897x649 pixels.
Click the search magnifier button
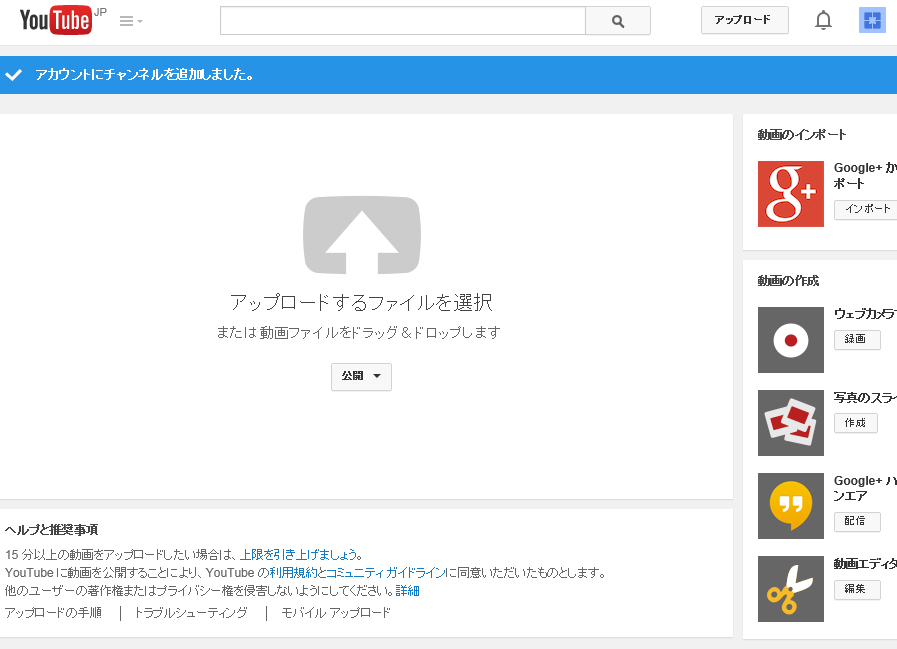617,21
